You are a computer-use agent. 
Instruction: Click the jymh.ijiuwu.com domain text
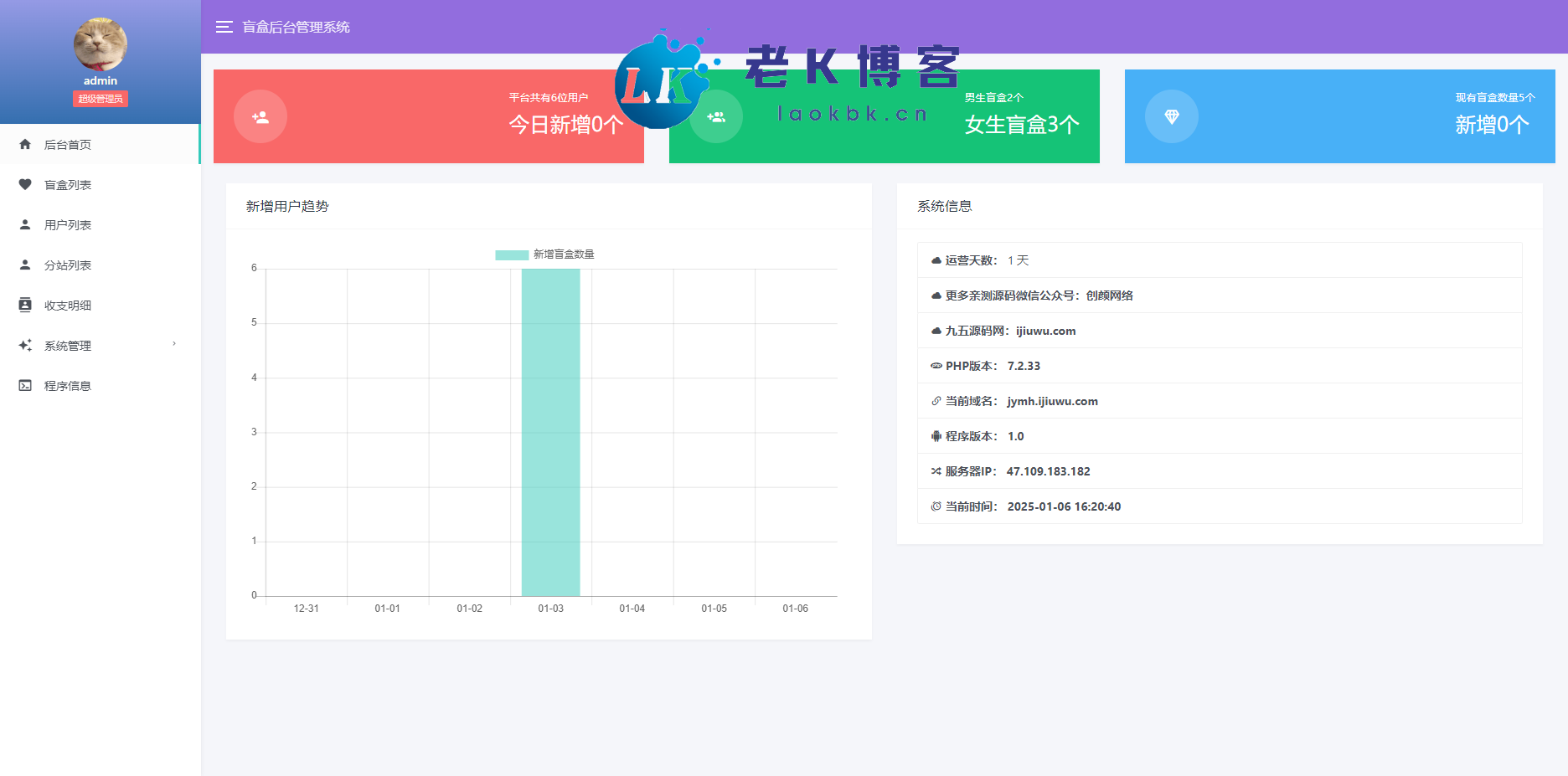coord(1052,401)
